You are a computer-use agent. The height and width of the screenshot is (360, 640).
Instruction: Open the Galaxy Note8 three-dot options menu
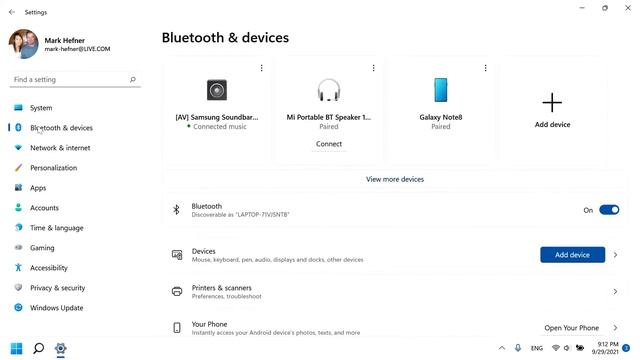[x=485, y=68]
